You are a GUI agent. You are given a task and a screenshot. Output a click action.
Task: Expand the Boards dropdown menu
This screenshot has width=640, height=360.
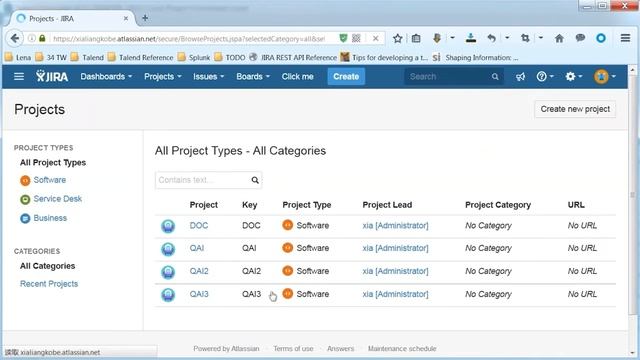pos(253,76)
